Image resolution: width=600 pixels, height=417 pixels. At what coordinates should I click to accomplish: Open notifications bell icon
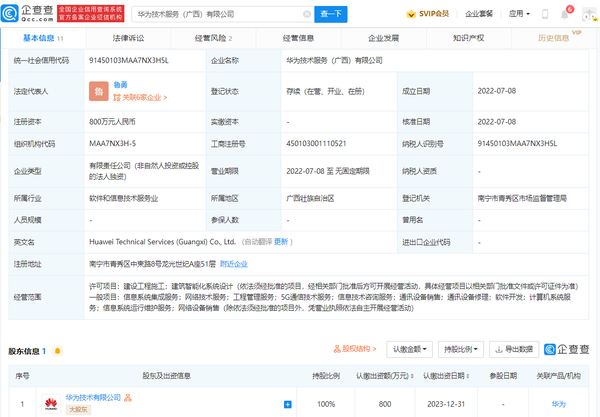[564, 15]
